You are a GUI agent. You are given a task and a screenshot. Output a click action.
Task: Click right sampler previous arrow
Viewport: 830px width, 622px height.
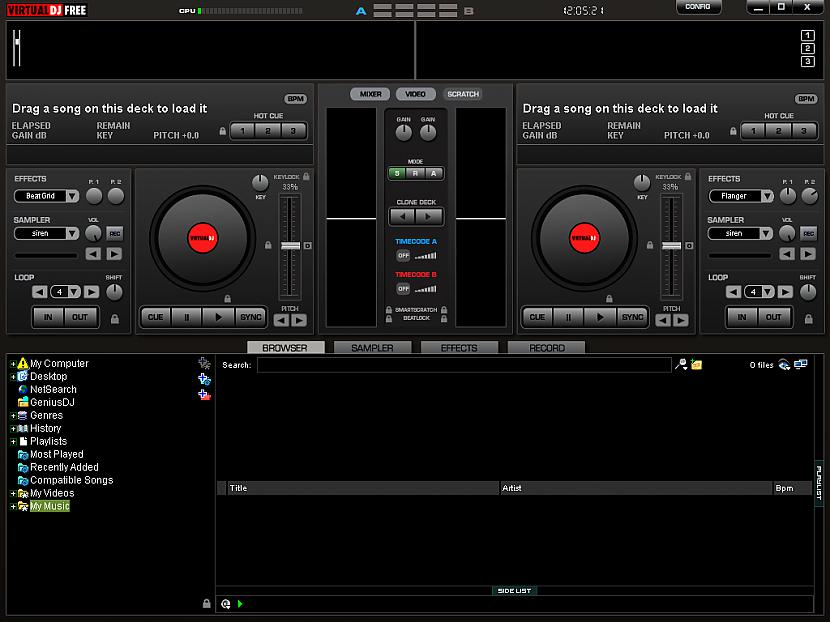coord(787,254)
